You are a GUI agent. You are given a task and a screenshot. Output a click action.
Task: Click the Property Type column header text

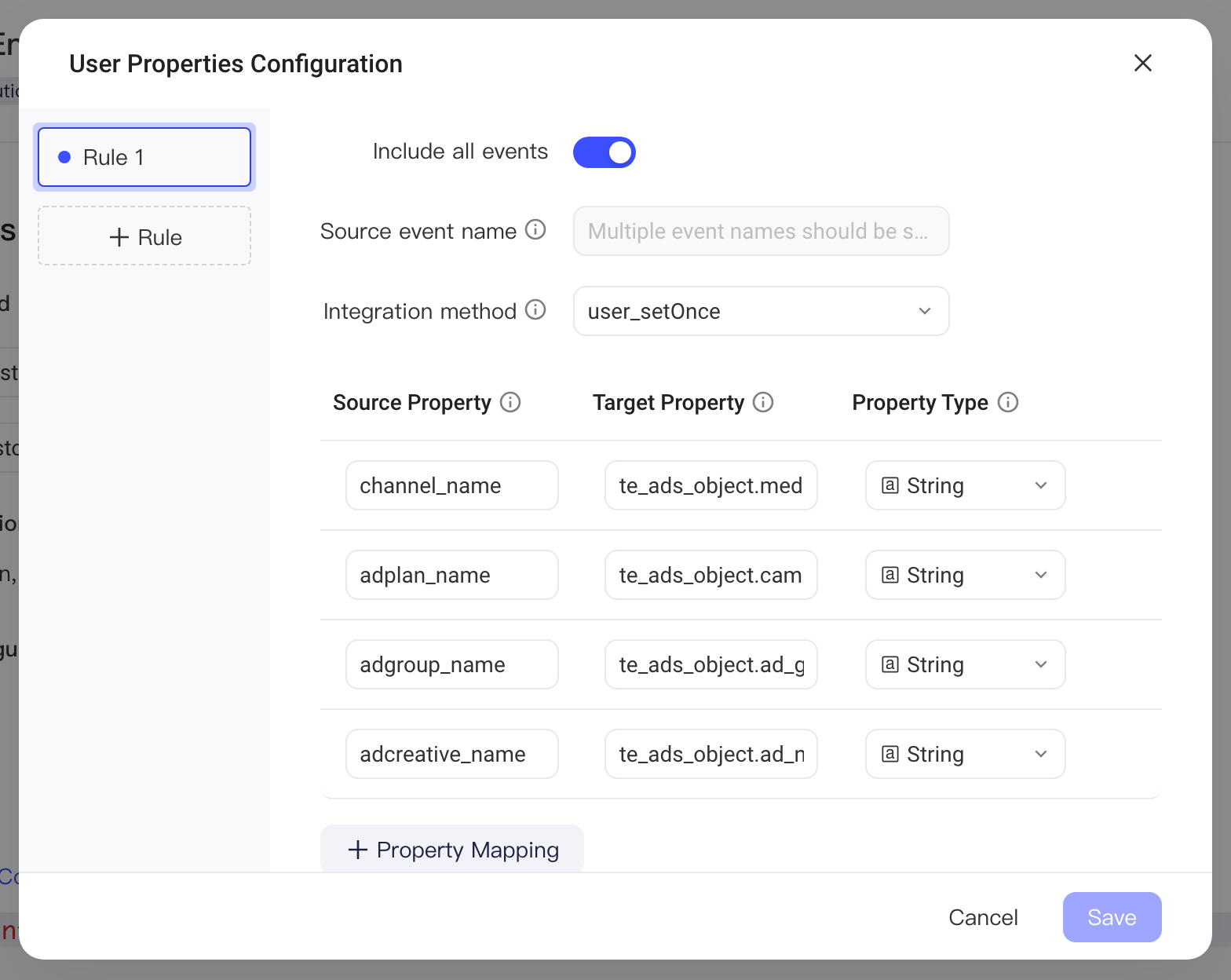pyautogui.click(x=920, y=403)
